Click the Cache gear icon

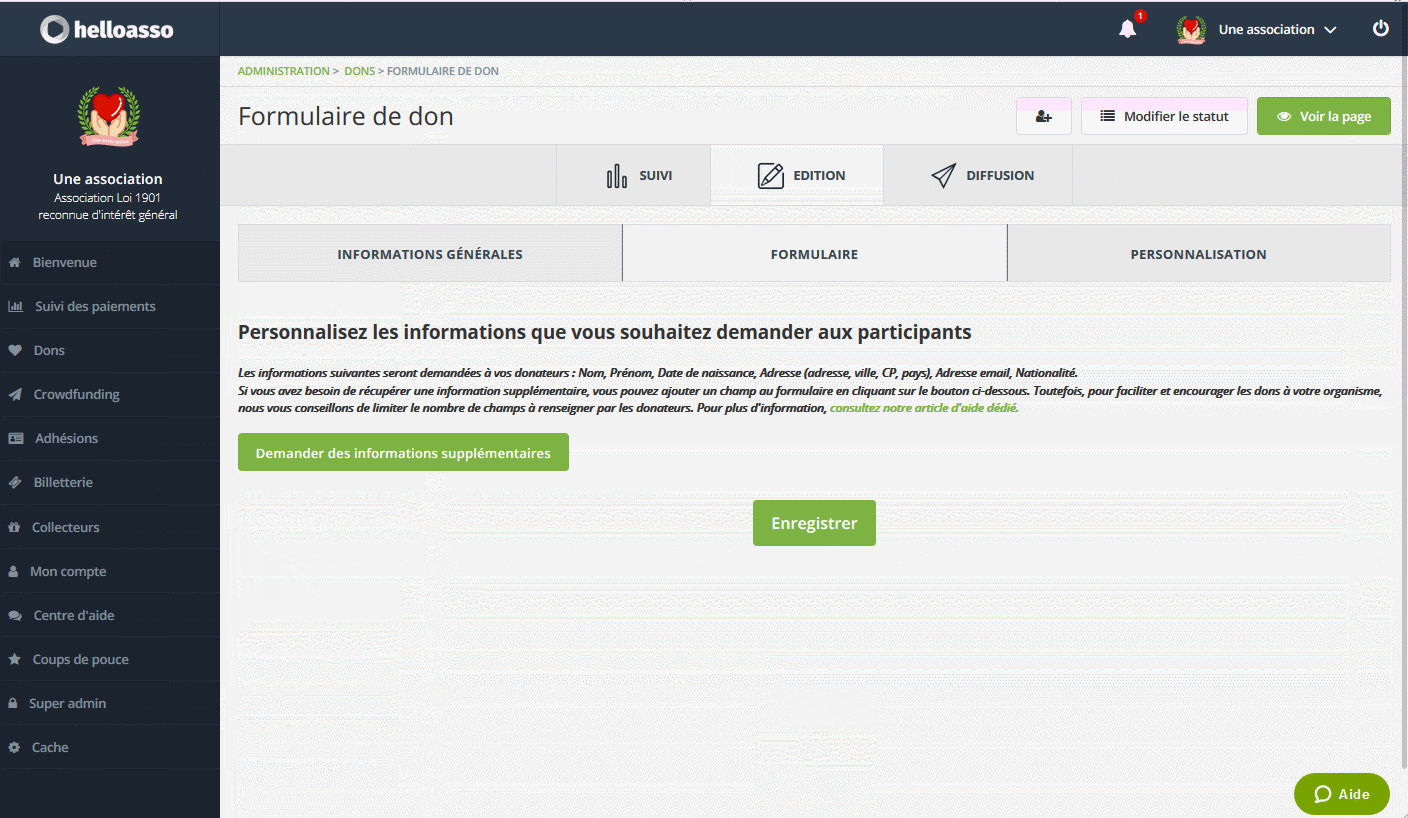pos(14,747)
